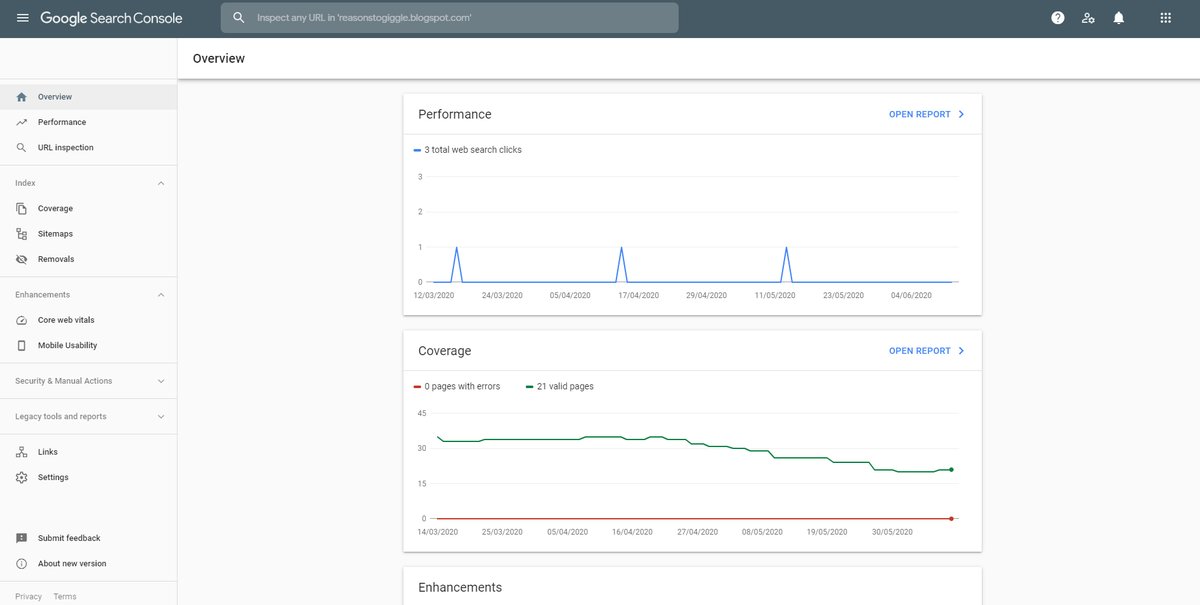Click the Performance card title
The height and width of the screenshot is (605, 1200).
(x=455, y=114)
